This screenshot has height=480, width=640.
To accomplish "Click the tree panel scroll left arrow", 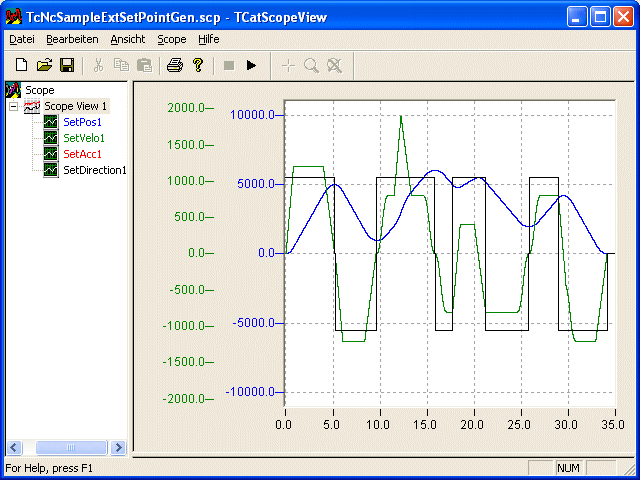I will 14,447.
